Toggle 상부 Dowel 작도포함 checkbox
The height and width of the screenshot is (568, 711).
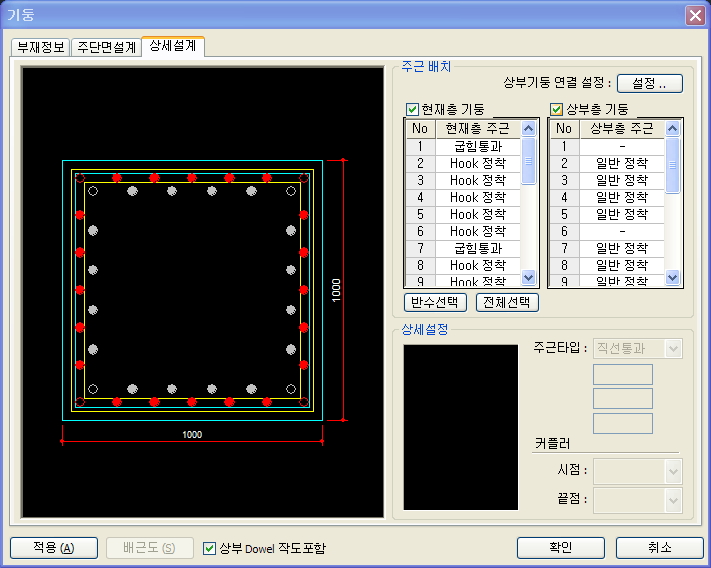(x=209, y=548)
